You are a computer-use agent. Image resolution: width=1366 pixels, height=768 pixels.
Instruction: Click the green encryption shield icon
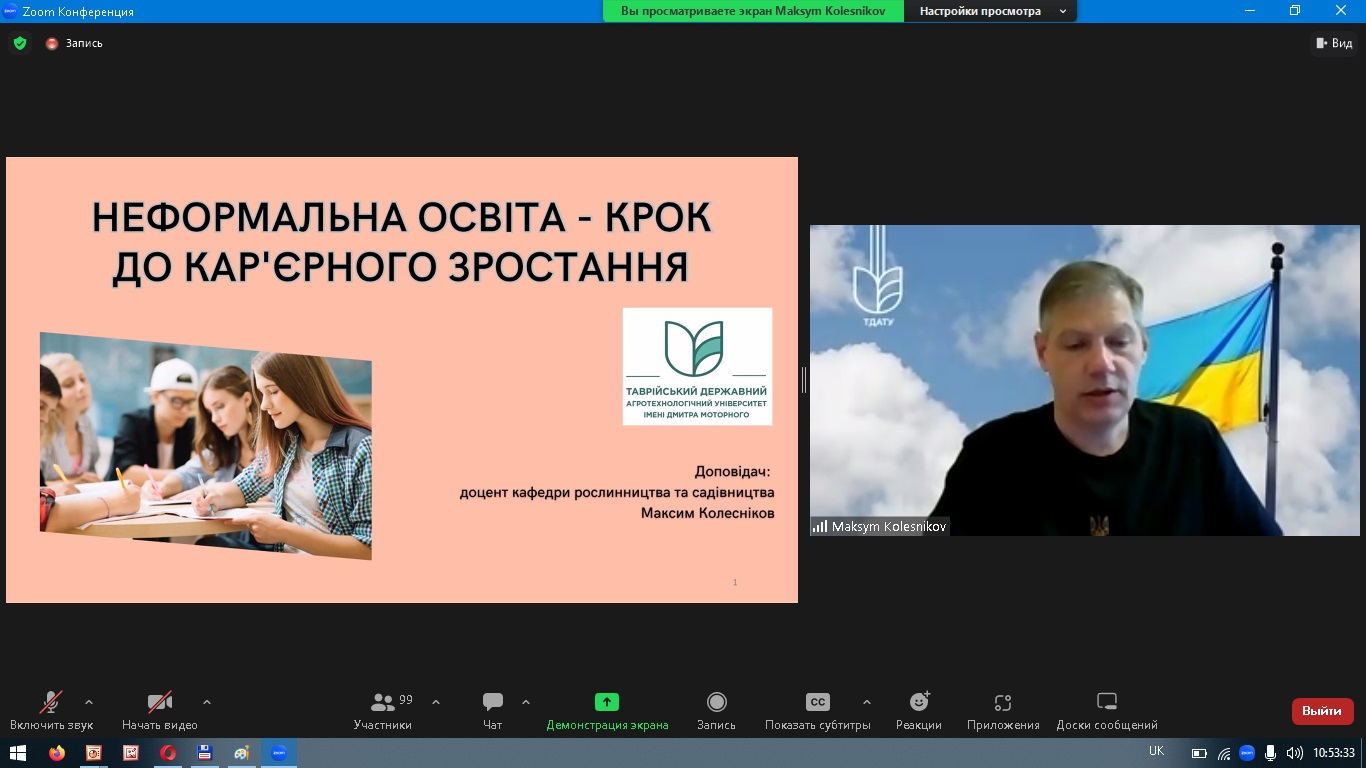(x=19, y=43)
